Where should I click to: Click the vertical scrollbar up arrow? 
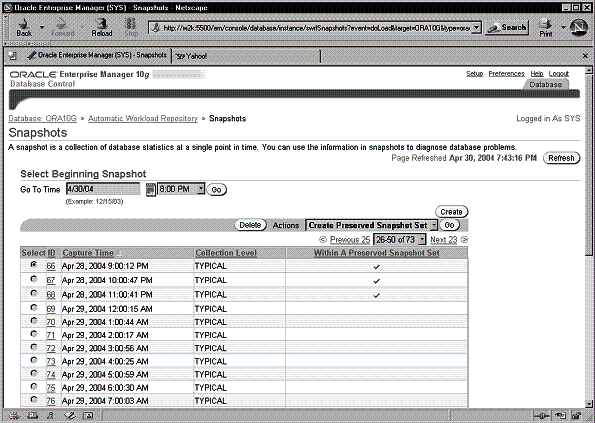click(x=588, y=71)
